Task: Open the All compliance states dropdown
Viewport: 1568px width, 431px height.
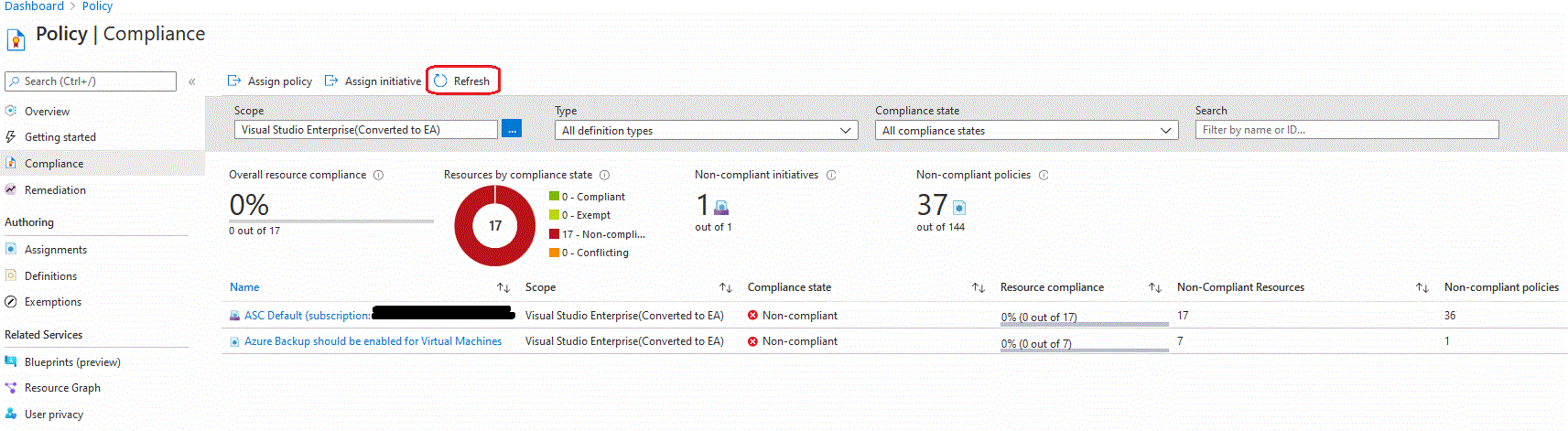Action: click(x=1026, y=130)
